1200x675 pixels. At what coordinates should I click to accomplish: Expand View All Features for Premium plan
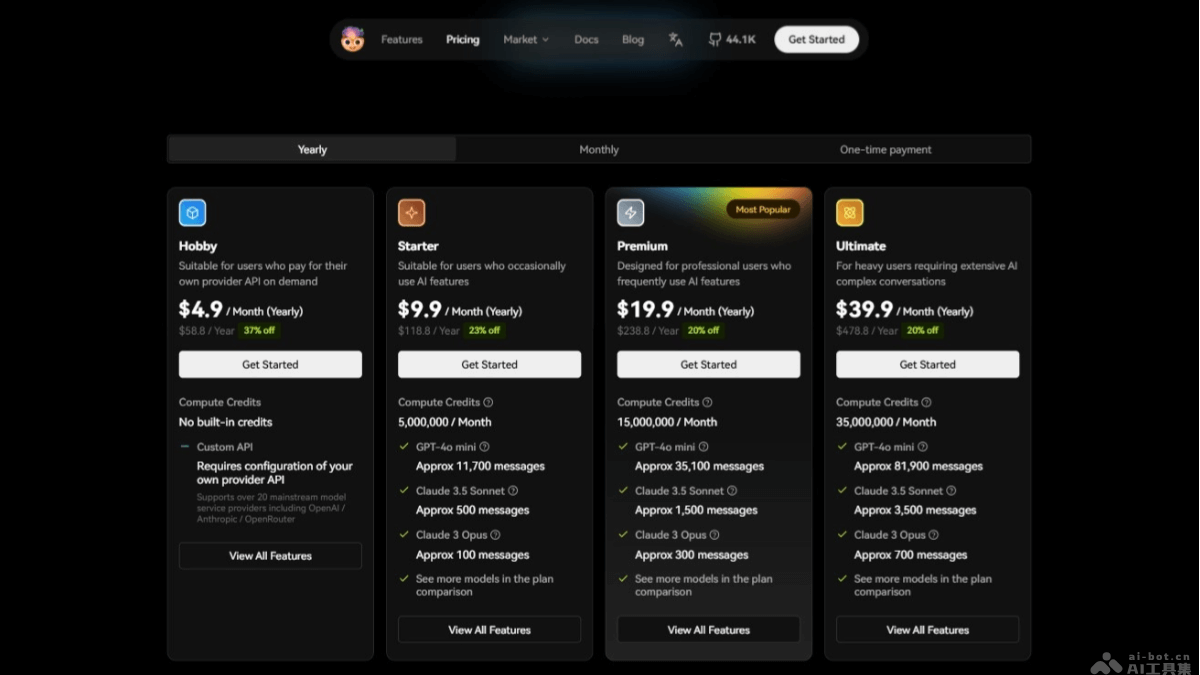pyautogui.click(x=708, y=630)
